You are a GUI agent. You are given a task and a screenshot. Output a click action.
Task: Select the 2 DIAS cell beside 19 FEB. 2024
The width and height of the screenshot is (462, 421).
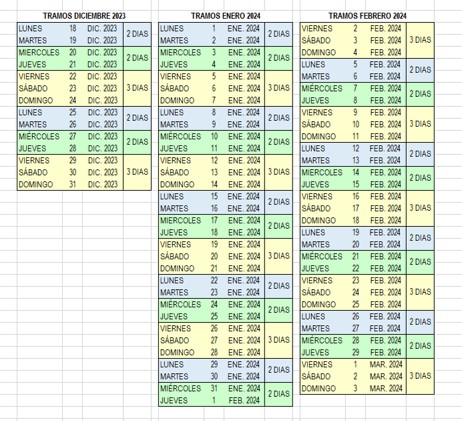click(x=420, y=238)
